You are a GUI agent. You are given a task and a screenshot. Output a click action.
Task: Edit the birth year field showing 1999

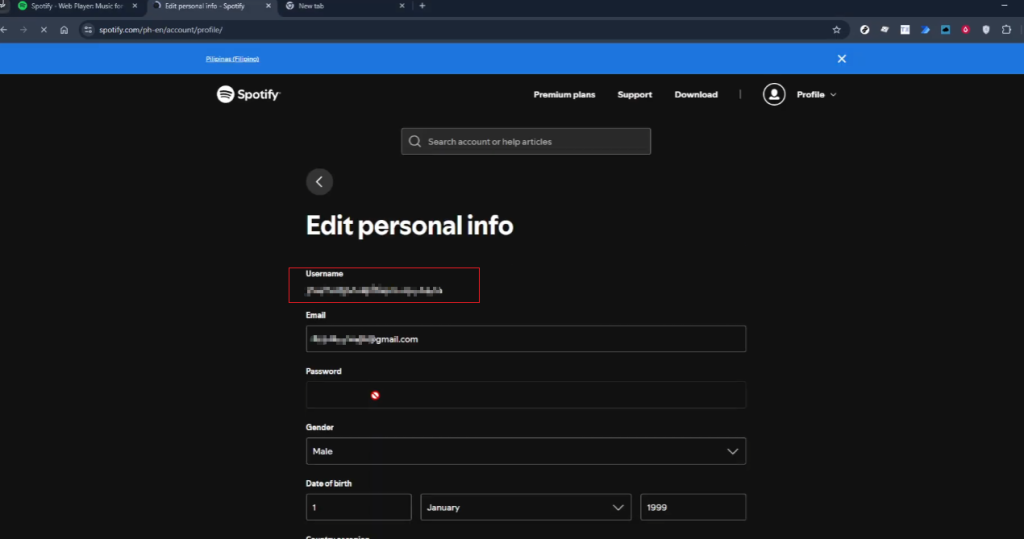pyautogui.click(x=693, y=508)
